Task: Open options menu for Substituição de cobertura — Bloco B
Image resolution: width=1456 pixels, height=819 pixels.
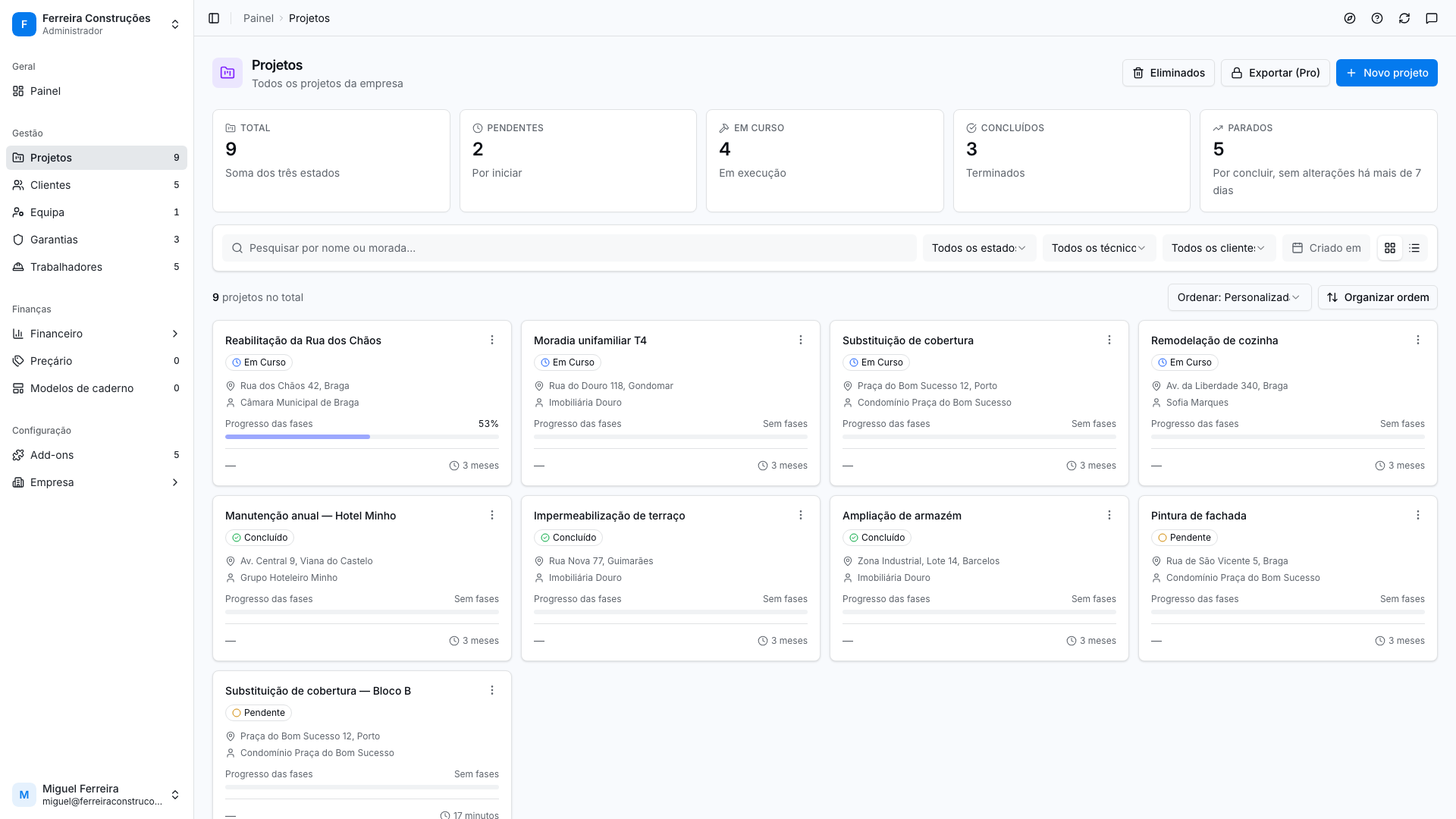Action: tap(492, 690)
